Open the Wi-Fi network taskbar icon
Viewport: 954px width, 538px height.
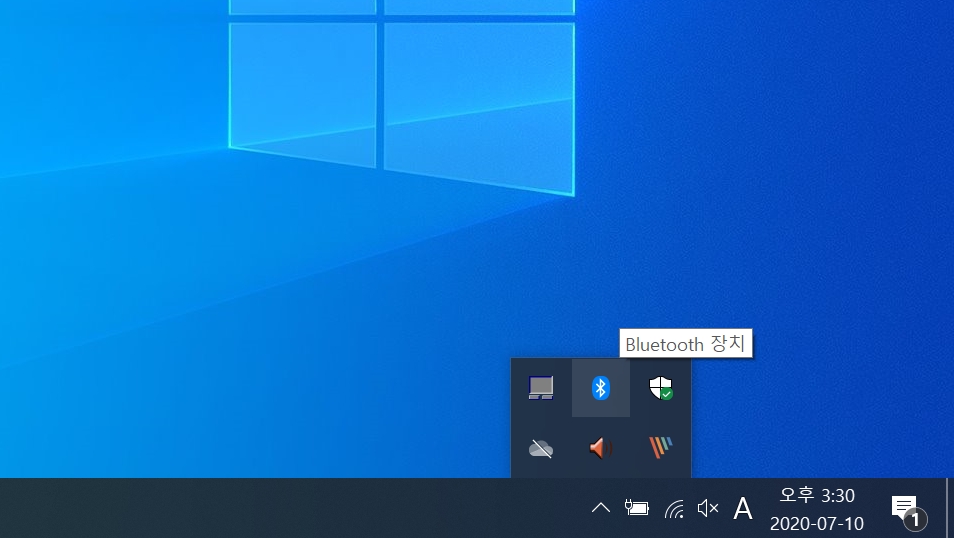tap(674, 508)
